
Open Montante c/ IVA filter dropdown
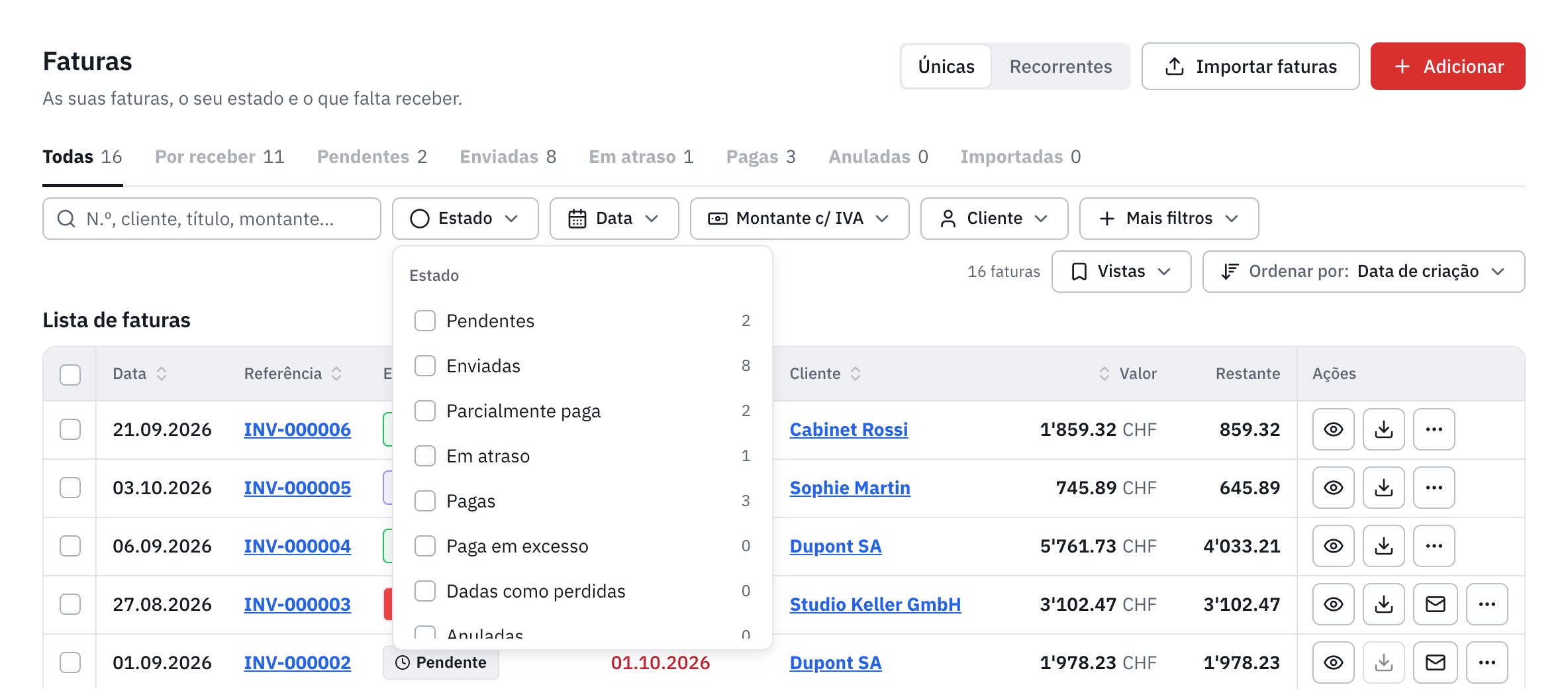pos(799,219)
